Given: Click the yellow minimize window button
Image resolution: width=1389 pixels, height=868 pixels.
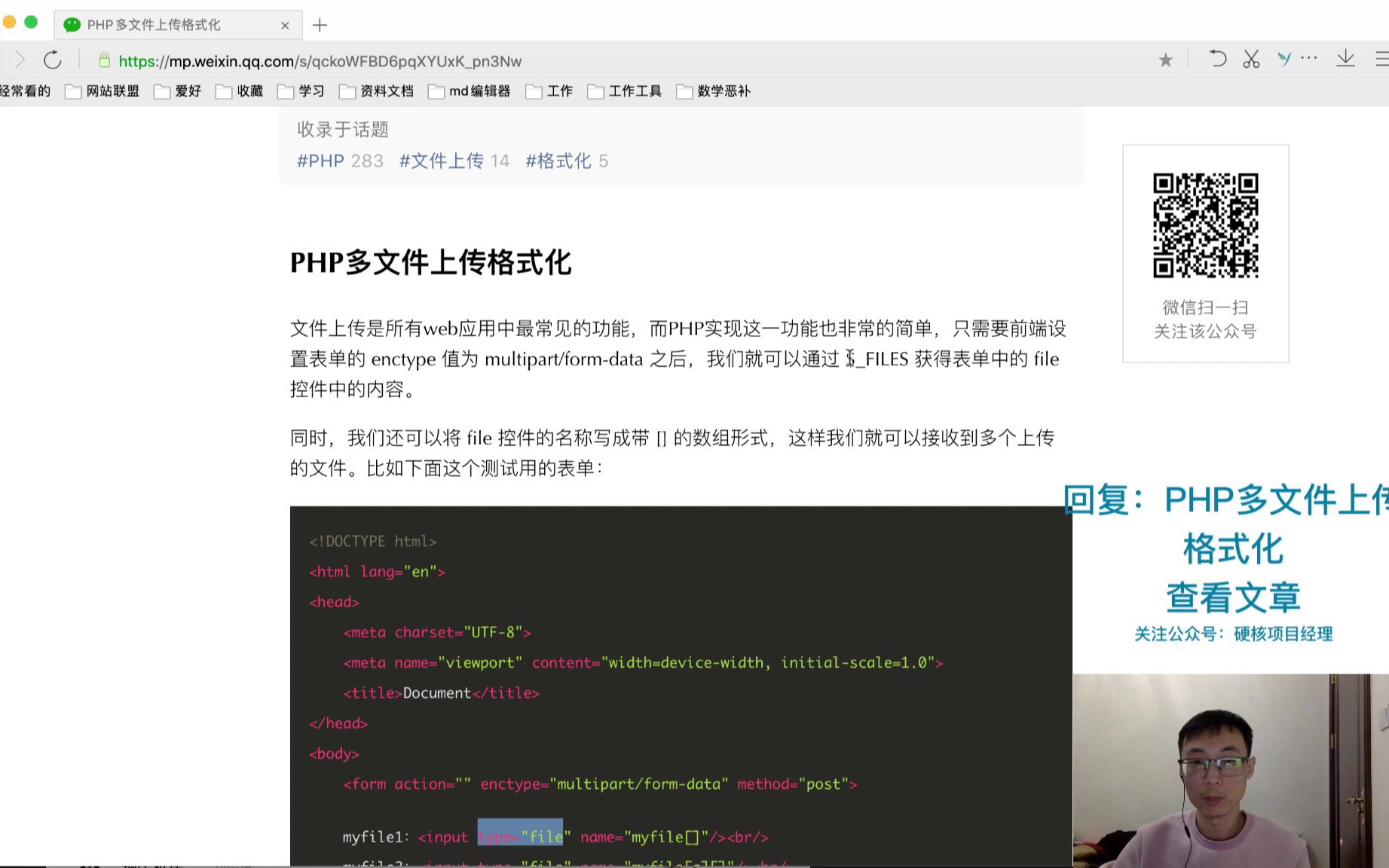Looking at the screenshot, I should pyautogui.click(x=9, y=22).
